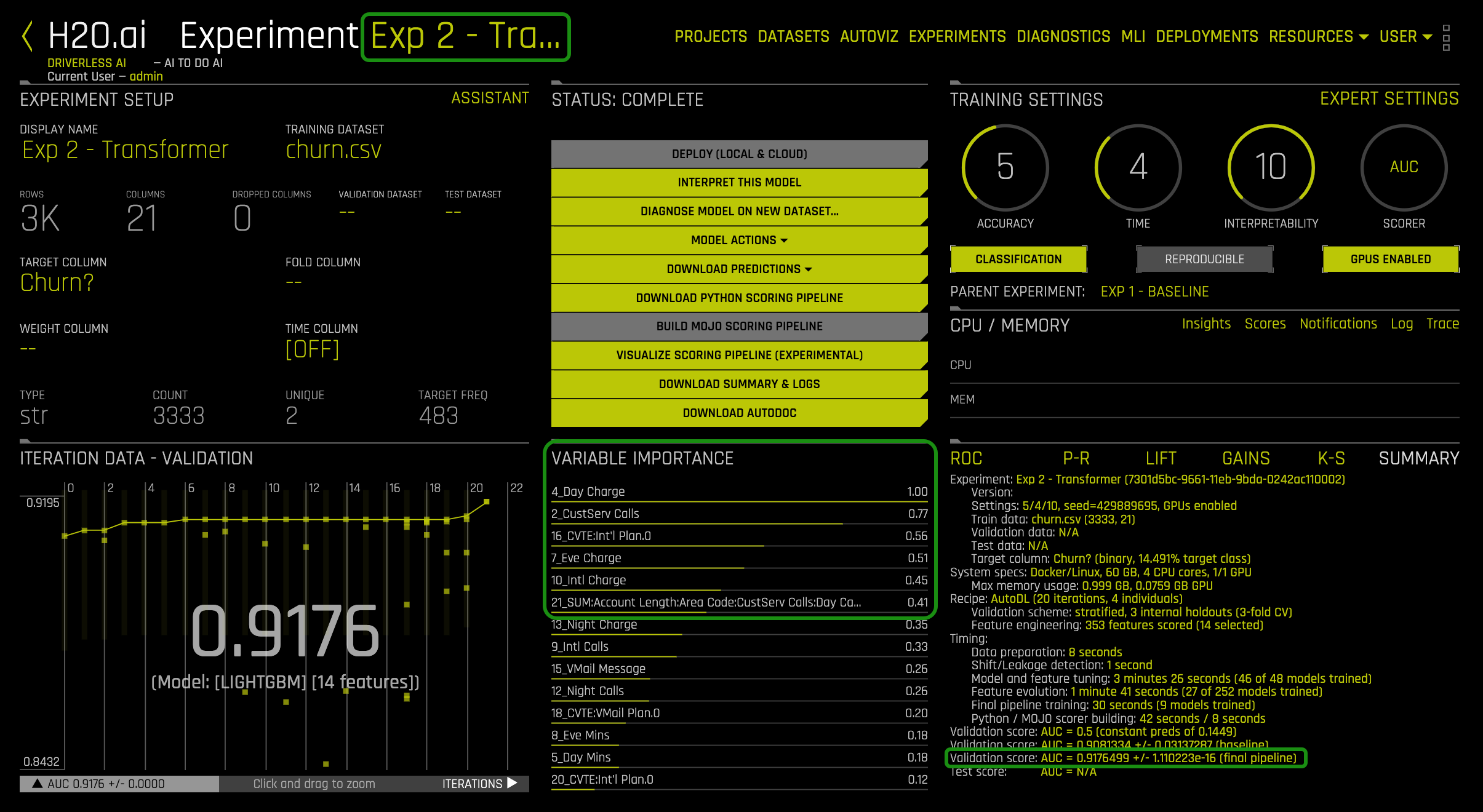1483x812 pixels.
Task: Toggle the REPRODUCIBLE setting
Action: coord(1204,259)
